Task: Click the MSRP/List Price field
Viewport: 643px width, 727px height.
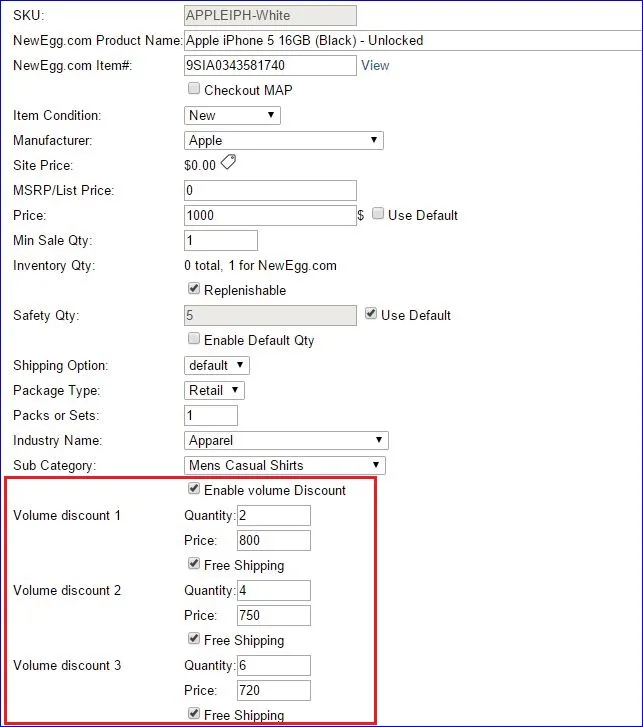Action: click(270, 191)
